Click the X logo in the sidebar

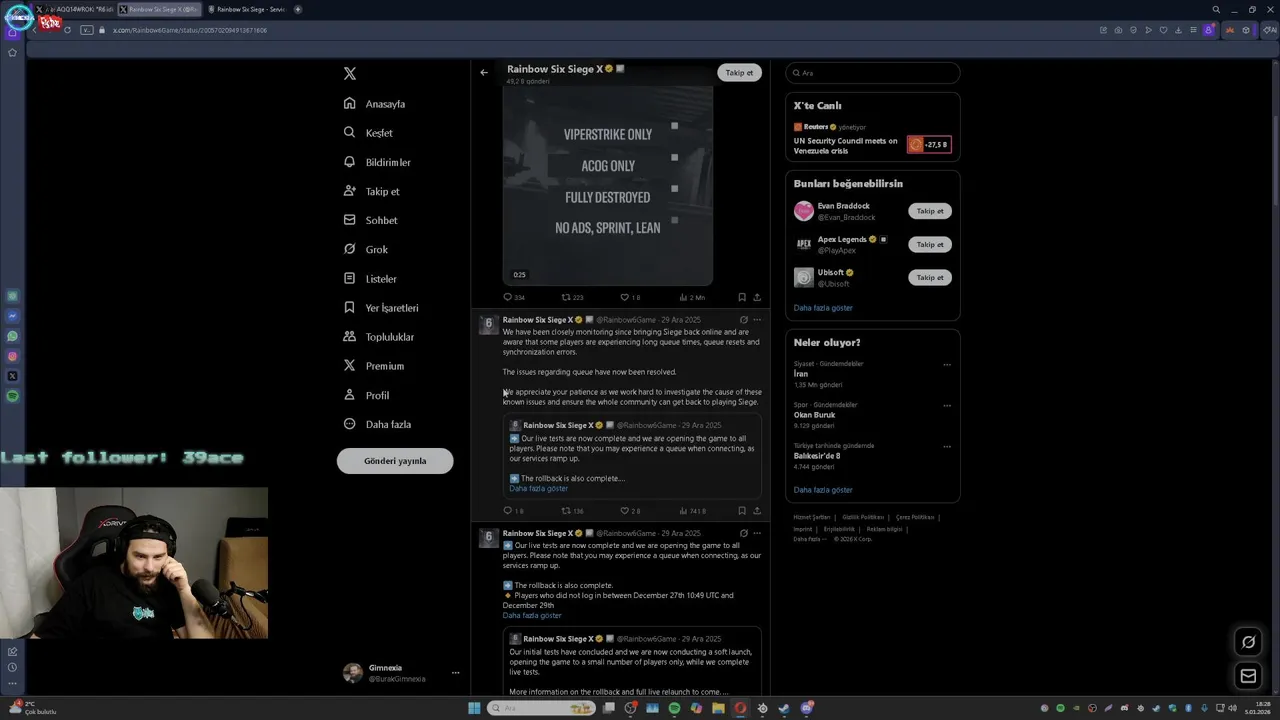click(x=349, y=74)
